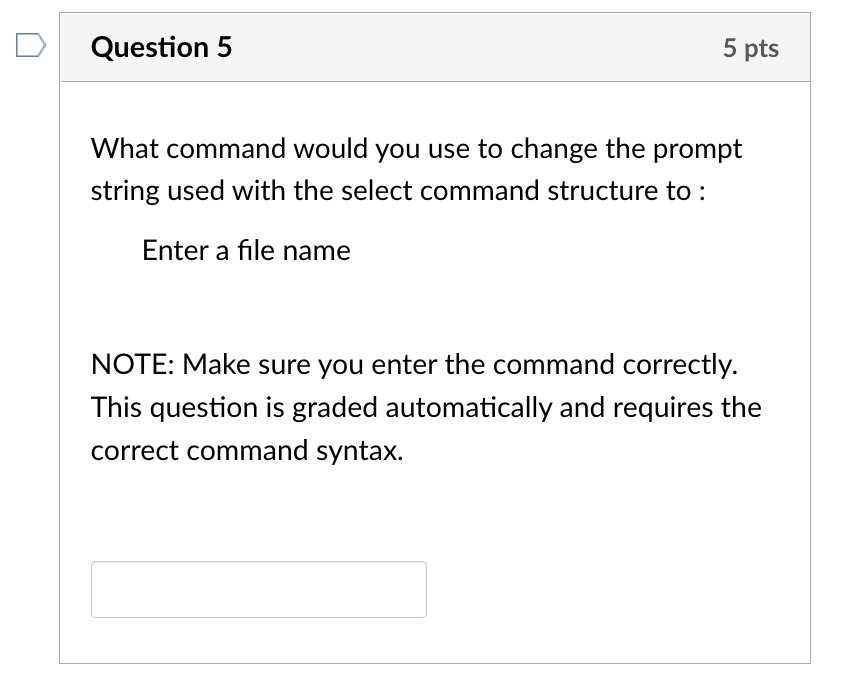Click the empty answer box to begin typing

coord(258,589)
